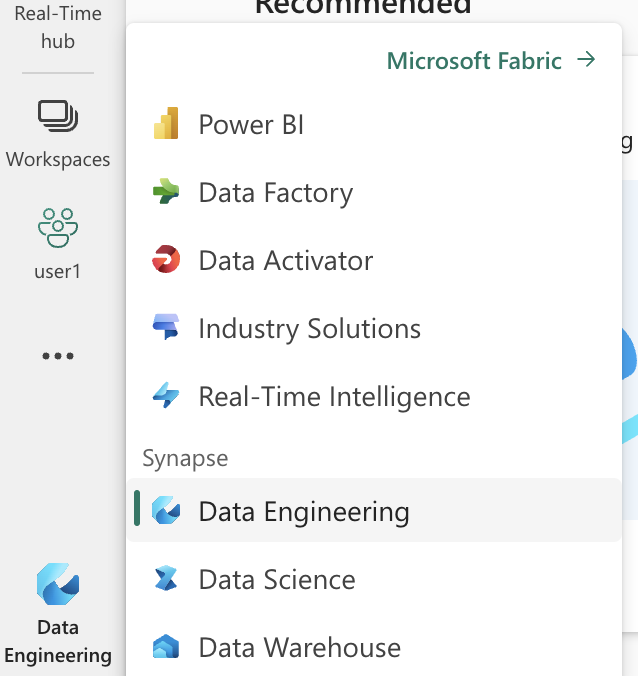This screenshot has height=676, width=638.
Task: Click the arrow next to Microsoft Fabric
Action: [586, 59]
